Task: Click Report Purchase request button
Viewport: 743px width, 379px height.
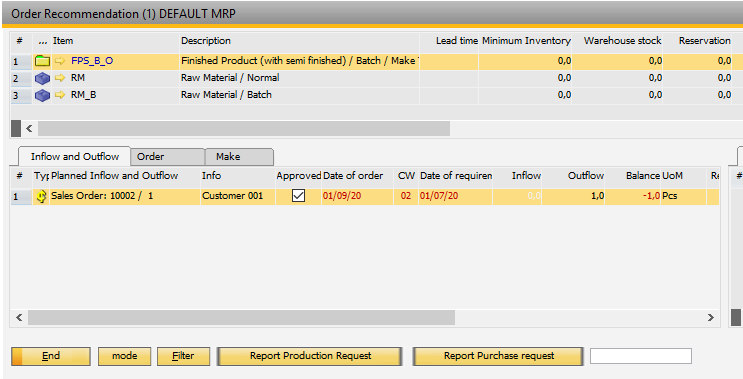Action: (x=498, y=356)
